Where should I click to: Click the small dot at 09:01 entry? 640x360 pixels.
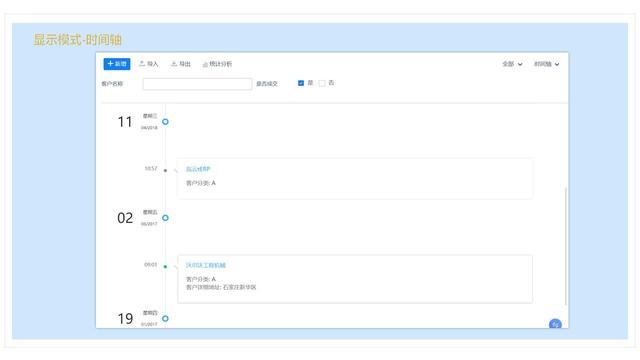pos(165,267)
